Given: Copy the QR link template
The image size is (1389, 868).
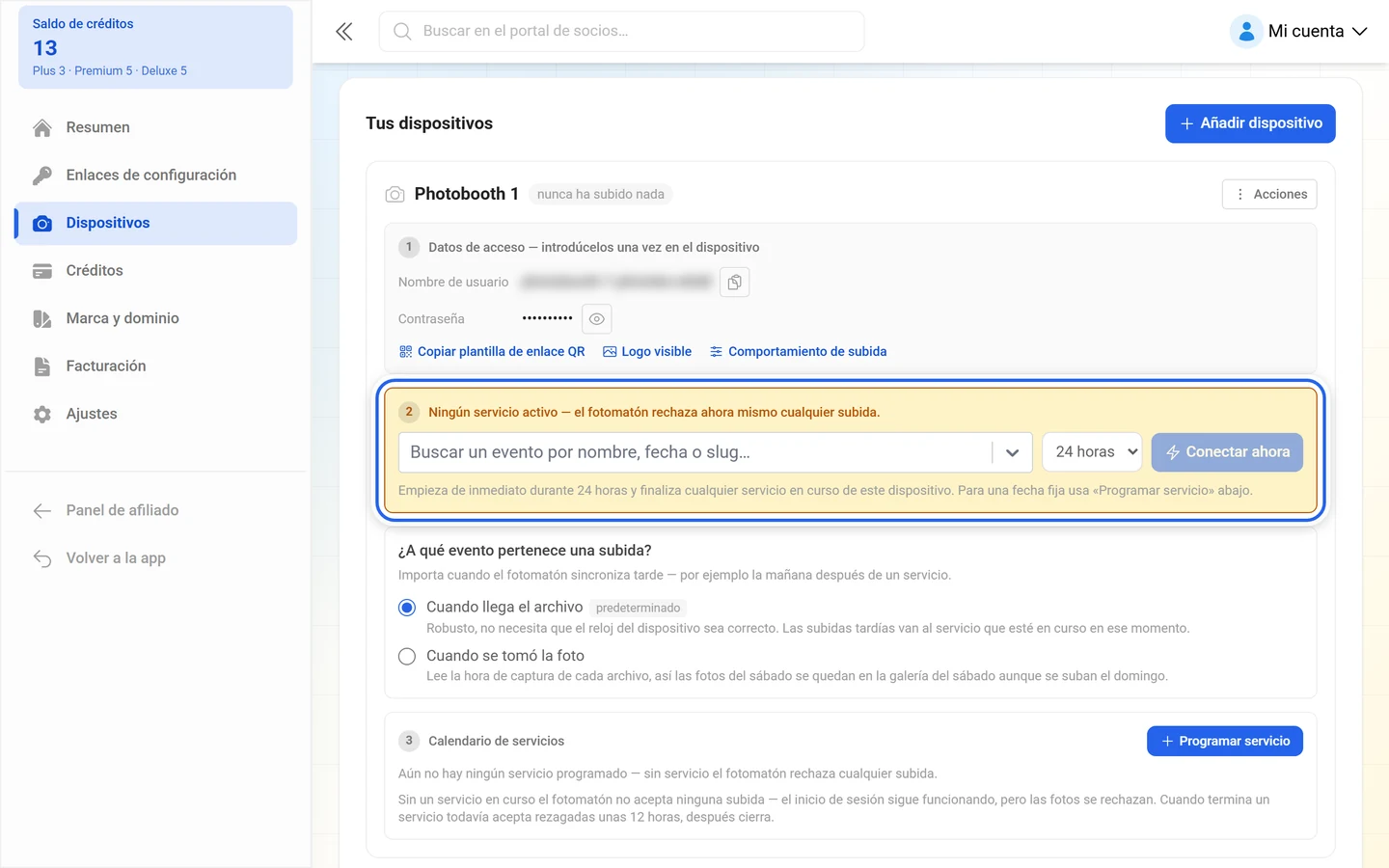Looking at the screenshot, I should [492, 352].
